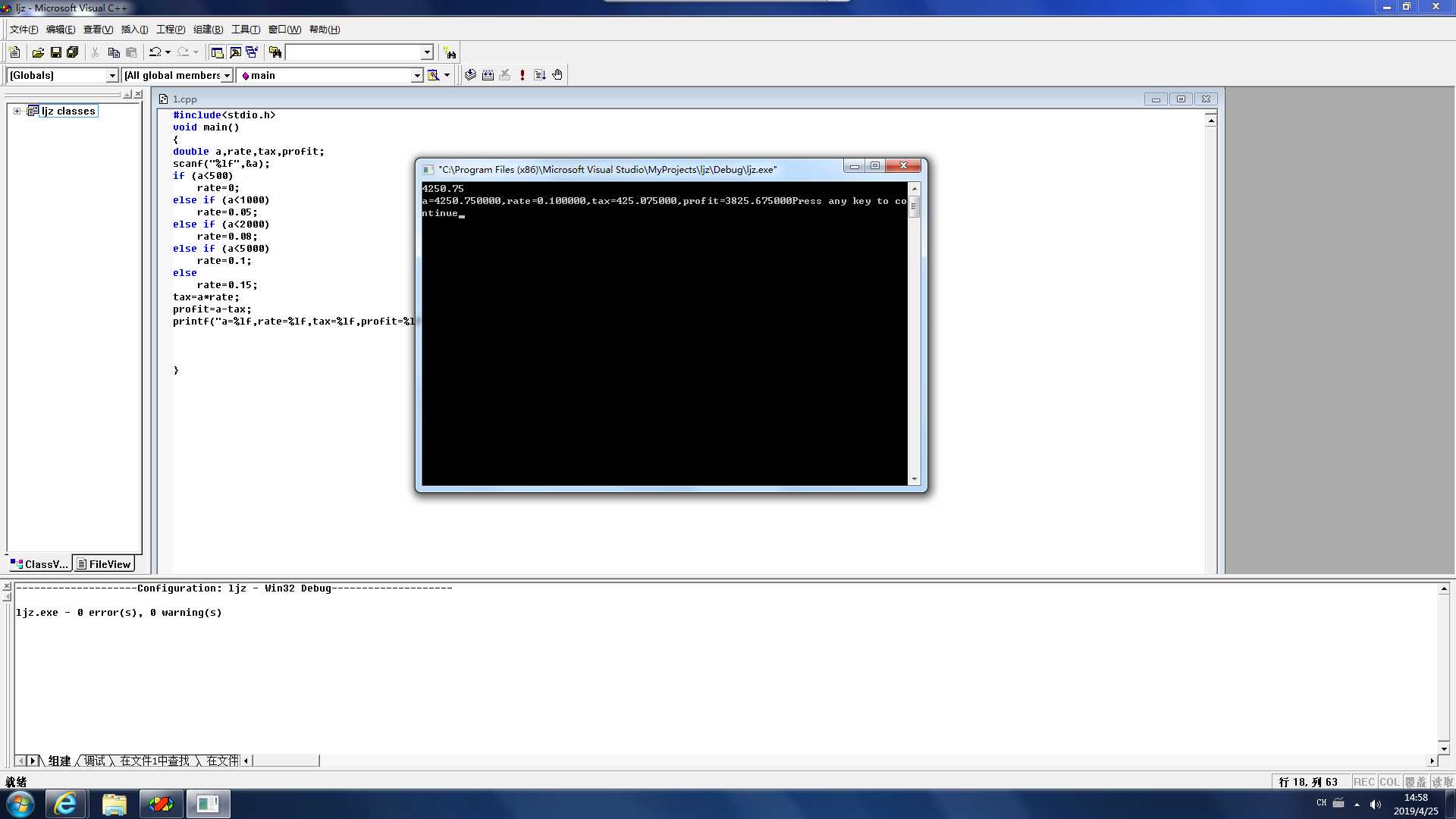The height and width of the screenshot is (819, 1456).
Task: Open the Find text combo box dropdown
Action: (427, 52)
